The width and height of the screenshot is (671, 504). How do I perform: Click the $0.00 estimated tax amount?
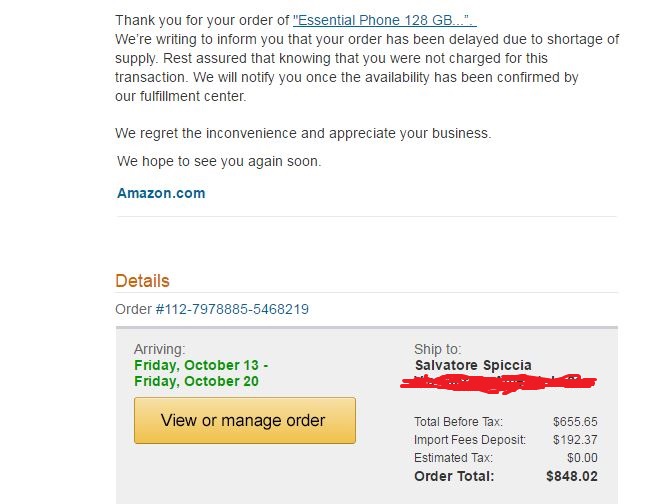click(x=582, y=457)
